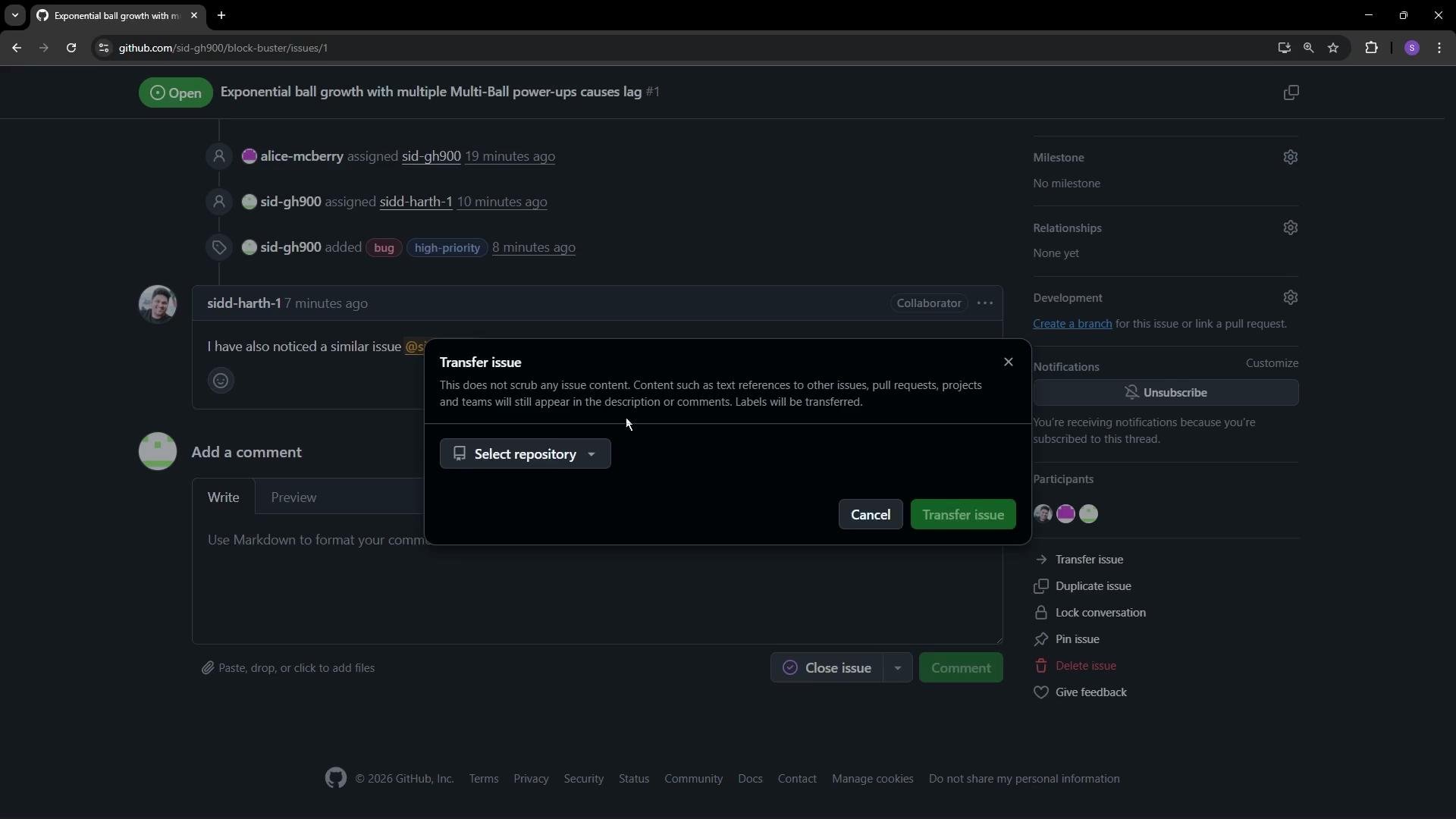Open alice-mcberry profile link
1456x819 pixels.
[x=302, y=156]
